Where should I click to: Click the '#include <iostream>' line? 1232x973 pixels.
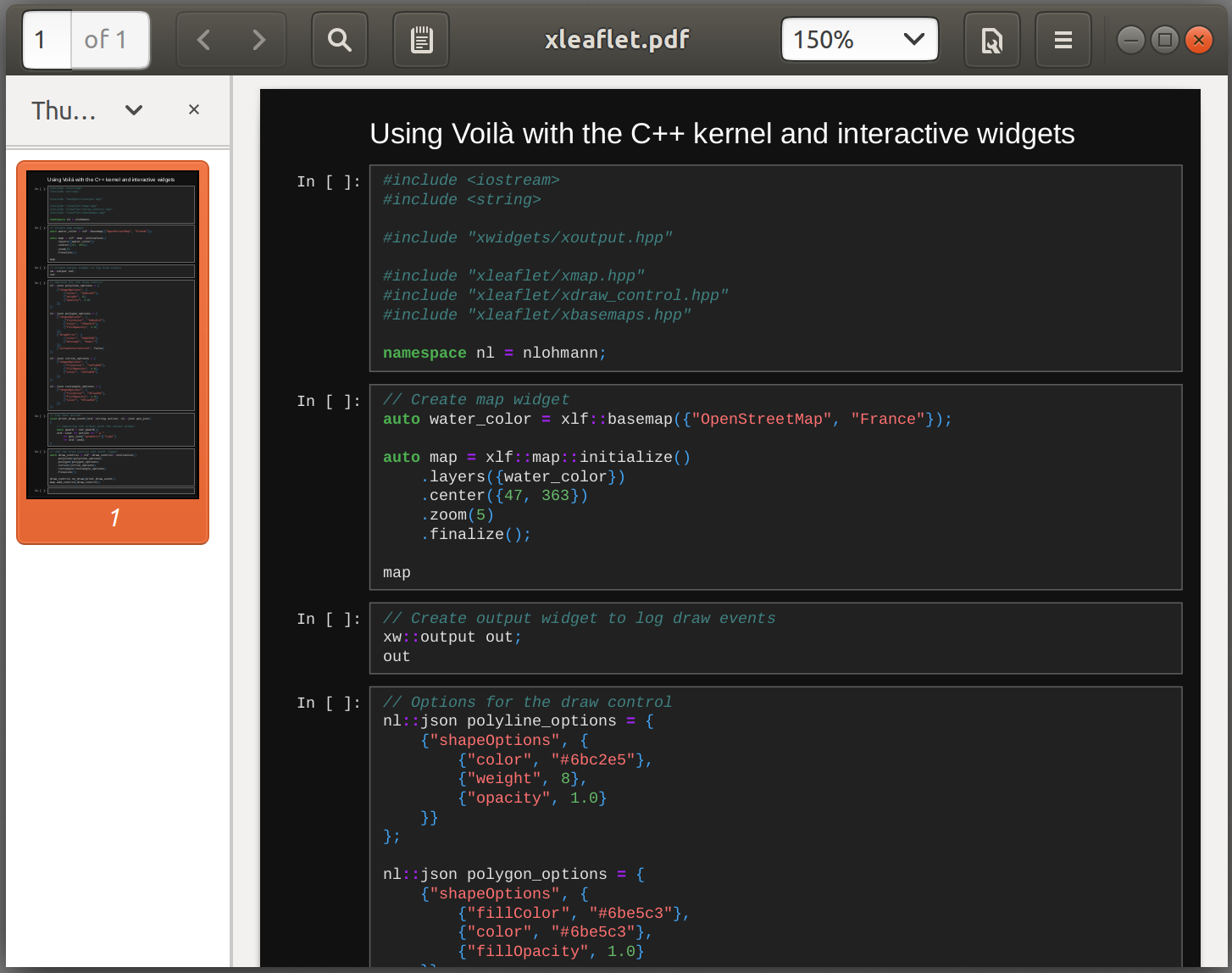click(x=471, y=181)
